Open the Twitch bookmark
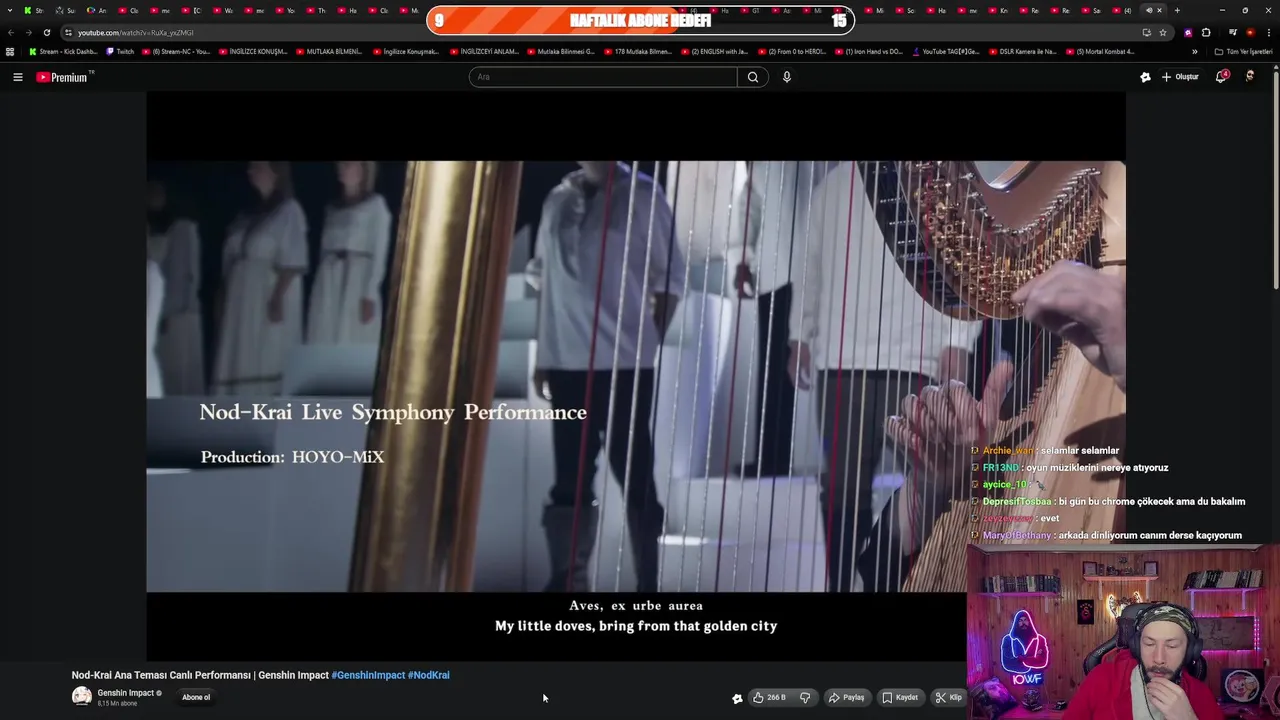Viewport: 1280px width, 720px height. (120, 51)
